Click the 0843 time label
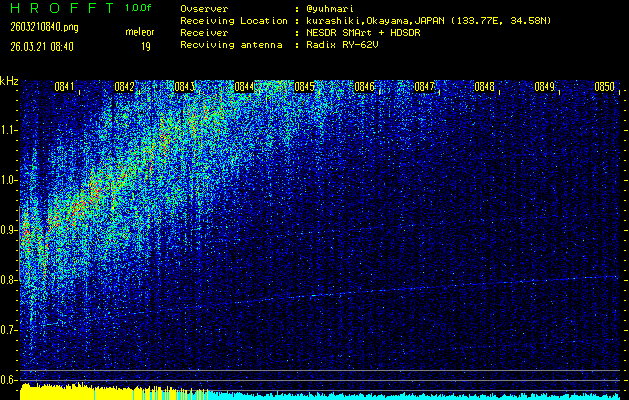This screenshot has height=400, width=629. [184, 87]
